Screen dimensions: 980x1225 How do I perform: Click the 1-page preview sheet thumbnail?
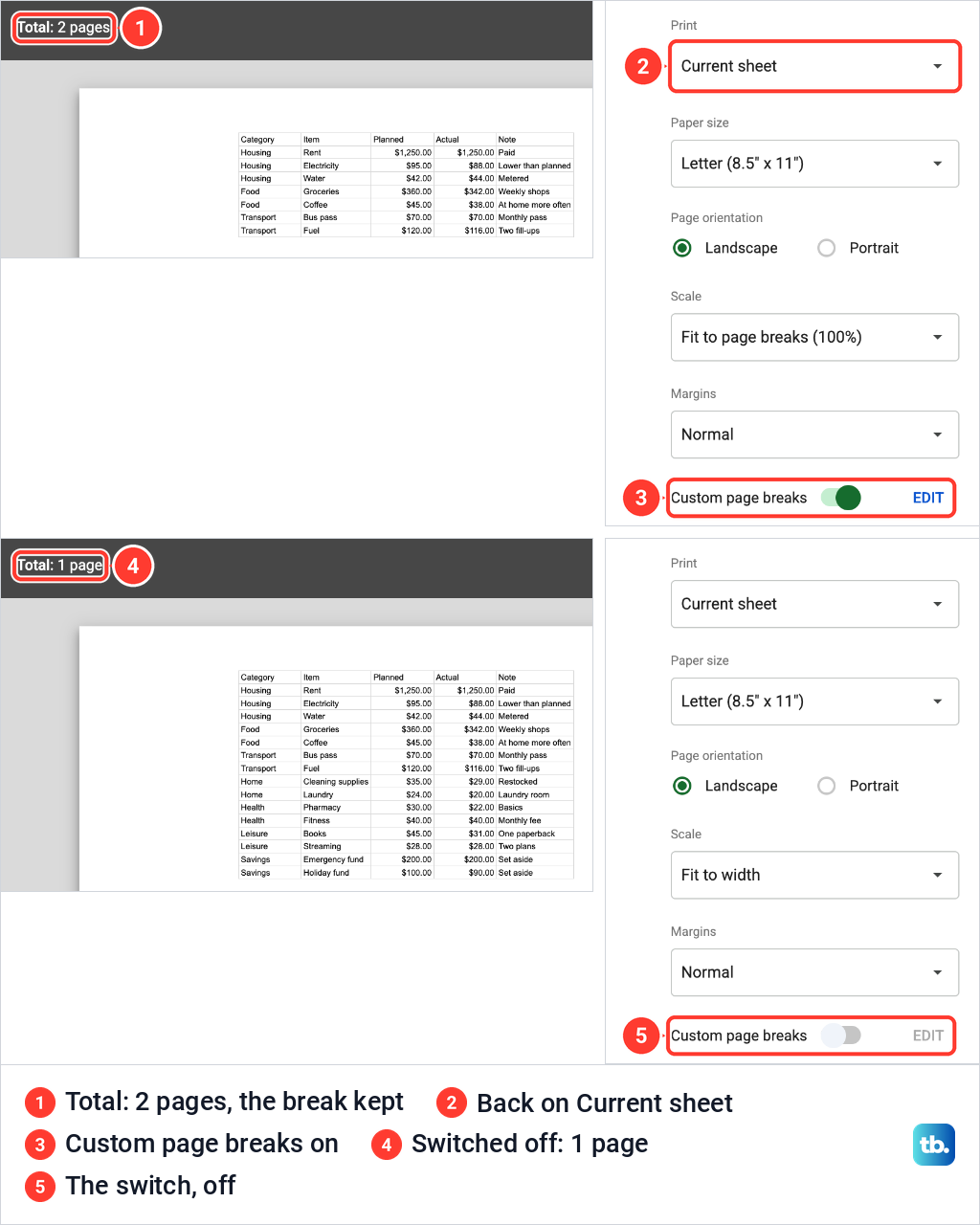tap(336, 759)
